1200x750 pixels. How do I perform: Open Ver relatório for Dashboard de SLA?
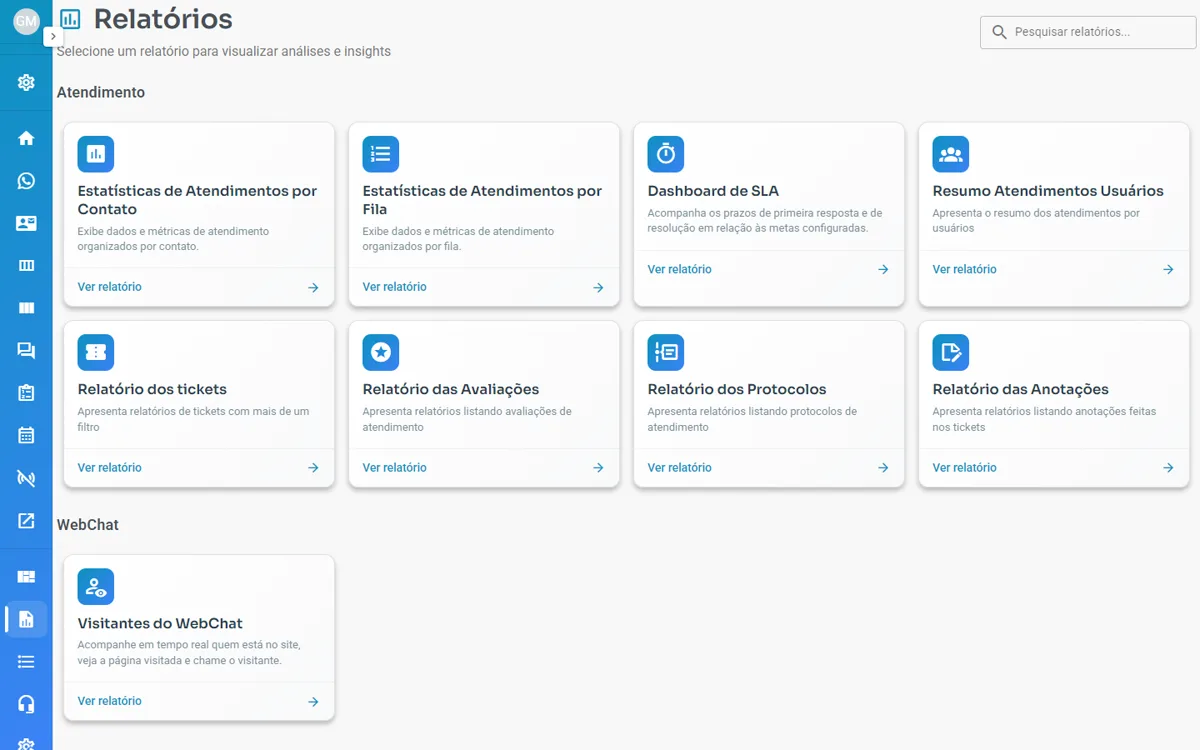pos(680,269)
